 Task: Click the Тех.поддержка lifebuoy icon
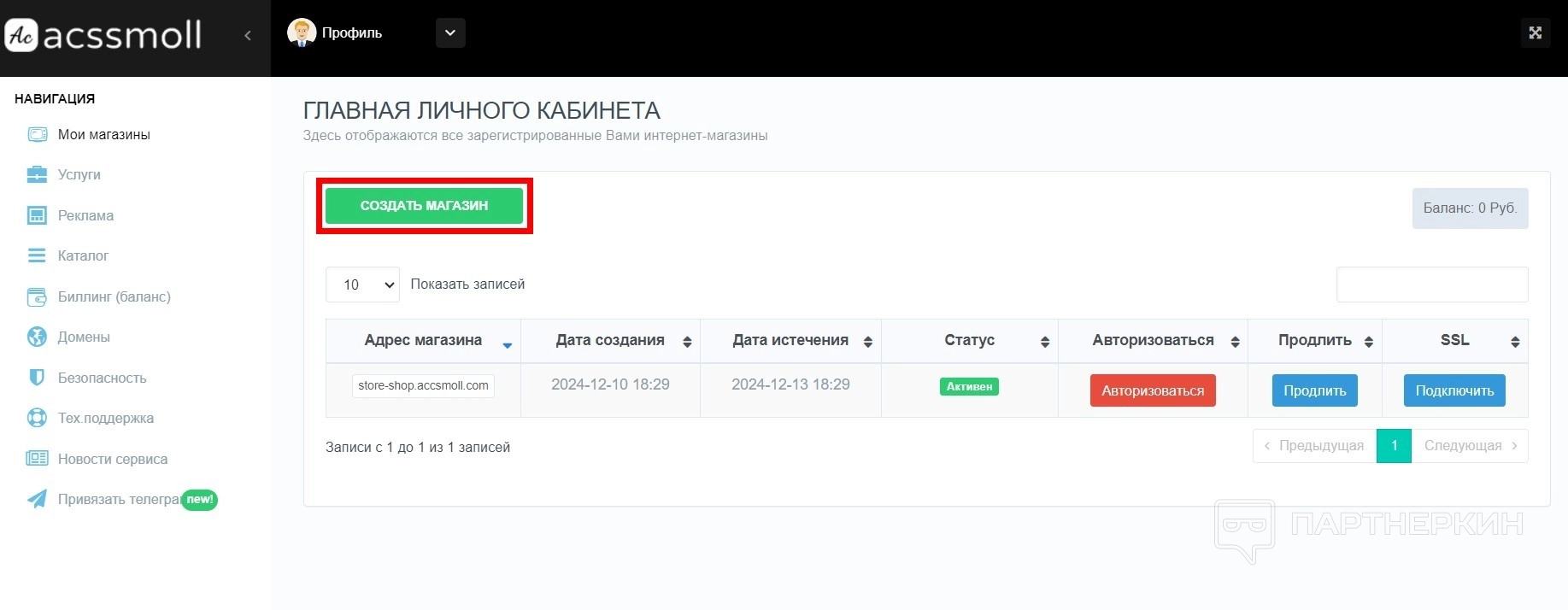[x=37, y=418]
